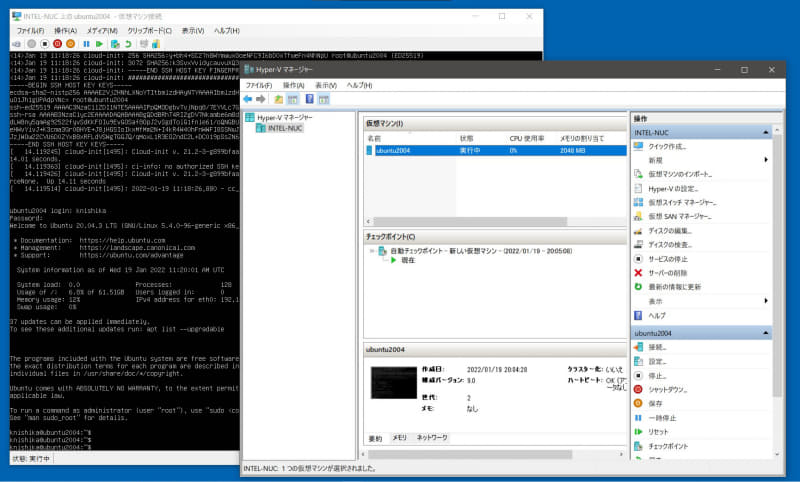Click blue Help icon in Hyper-V Manager toolbar

point(310,99)
